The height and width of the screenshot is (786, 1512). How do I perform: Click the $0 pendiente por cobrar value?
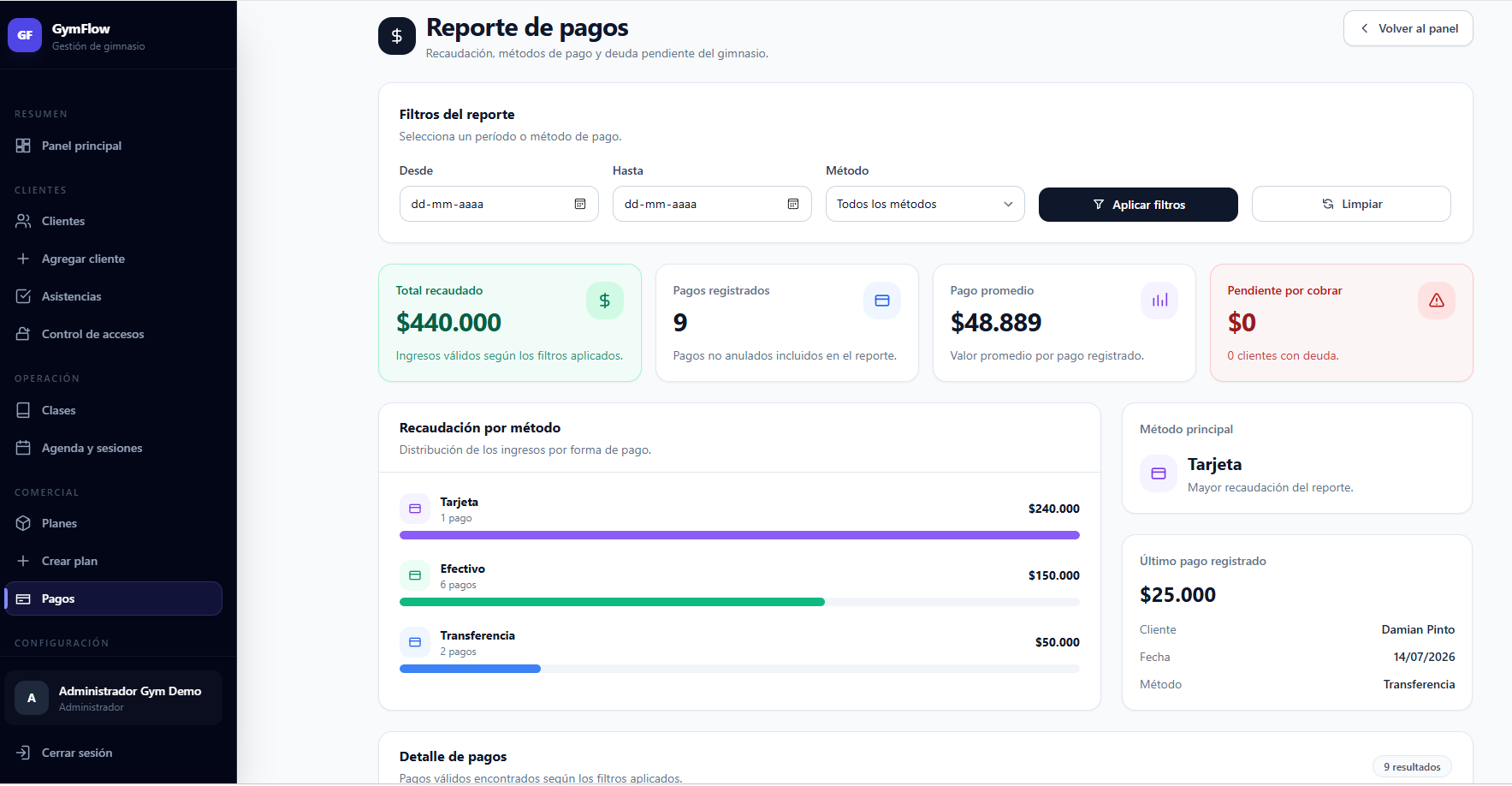click(x=1242, y=323)
